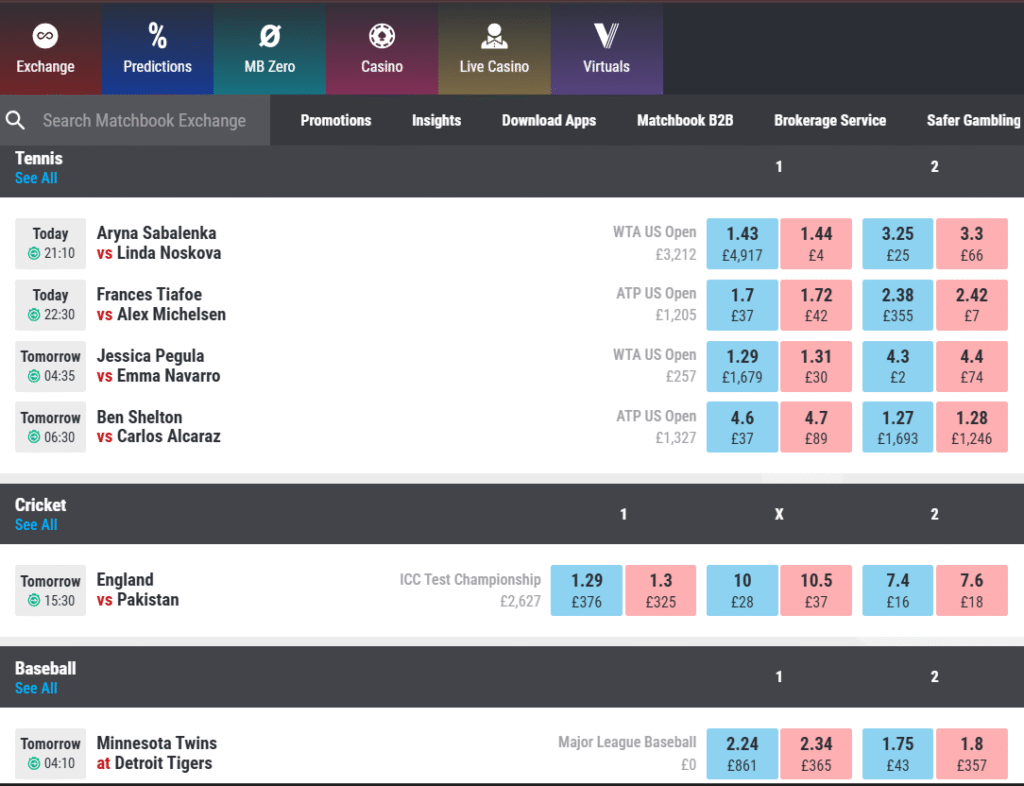Back Pegula at 1.29 £1,679

(742, 366)
